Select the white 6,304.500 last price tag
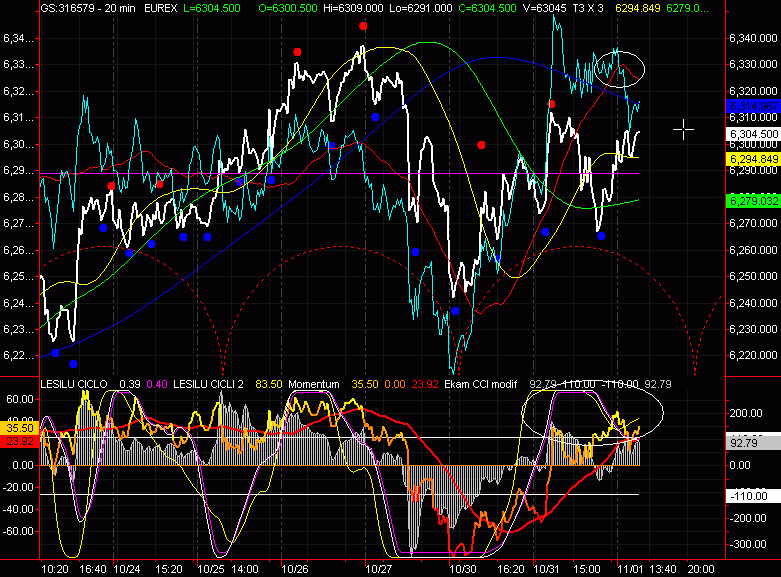This screenshot has width=781, height=577. [750, 133]
